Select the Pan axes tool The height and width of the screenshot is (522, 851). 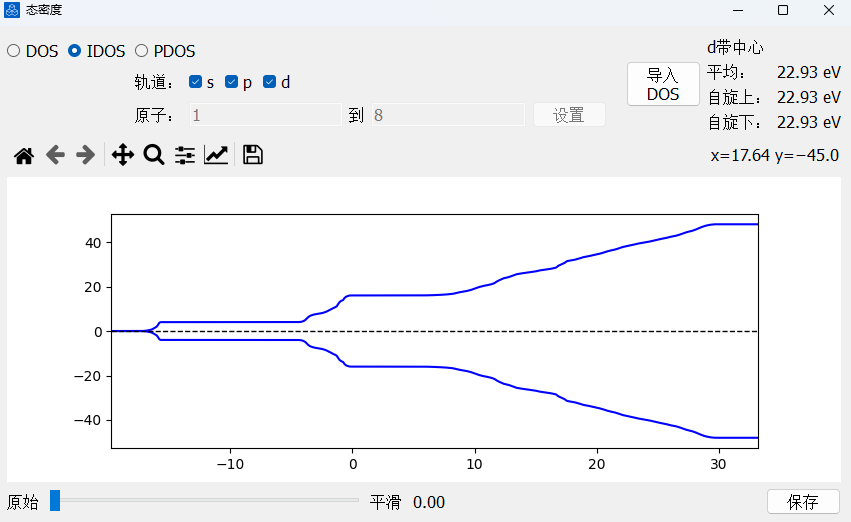[122, 155]
